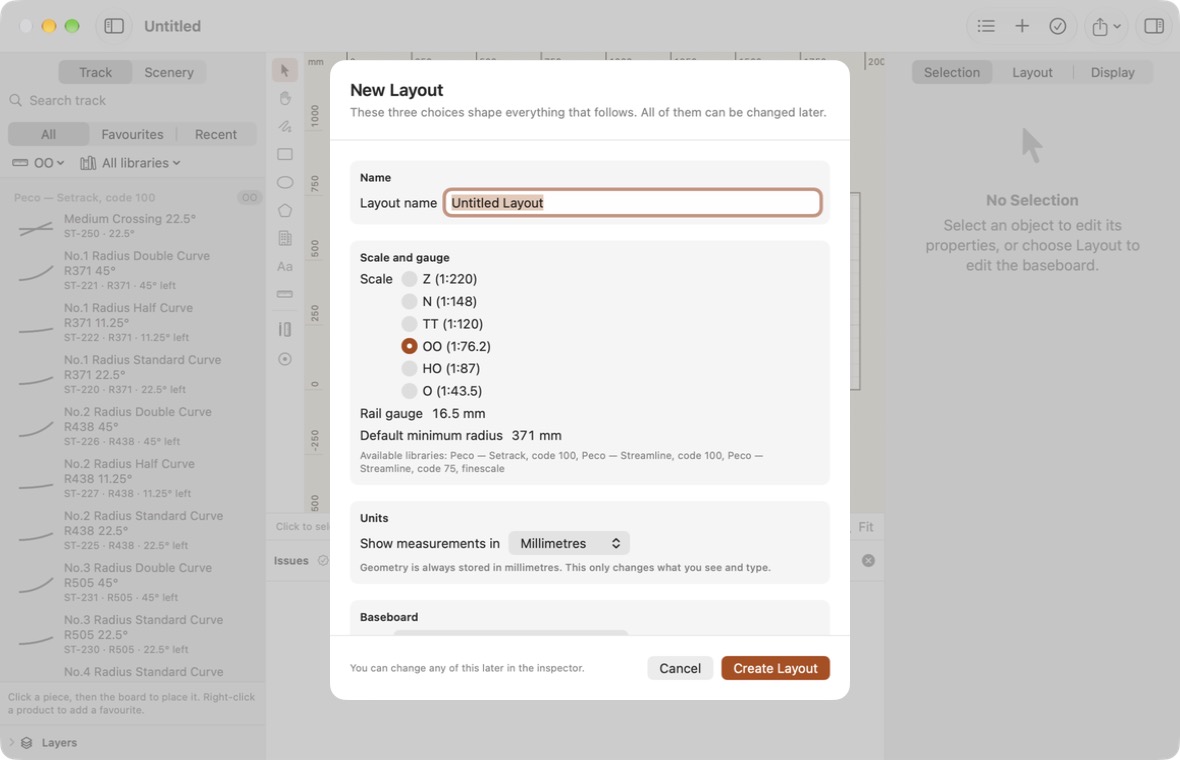Select the freehand scribble tool
The height and width of the screenshot is (760, 1180).
coord(284,126)
